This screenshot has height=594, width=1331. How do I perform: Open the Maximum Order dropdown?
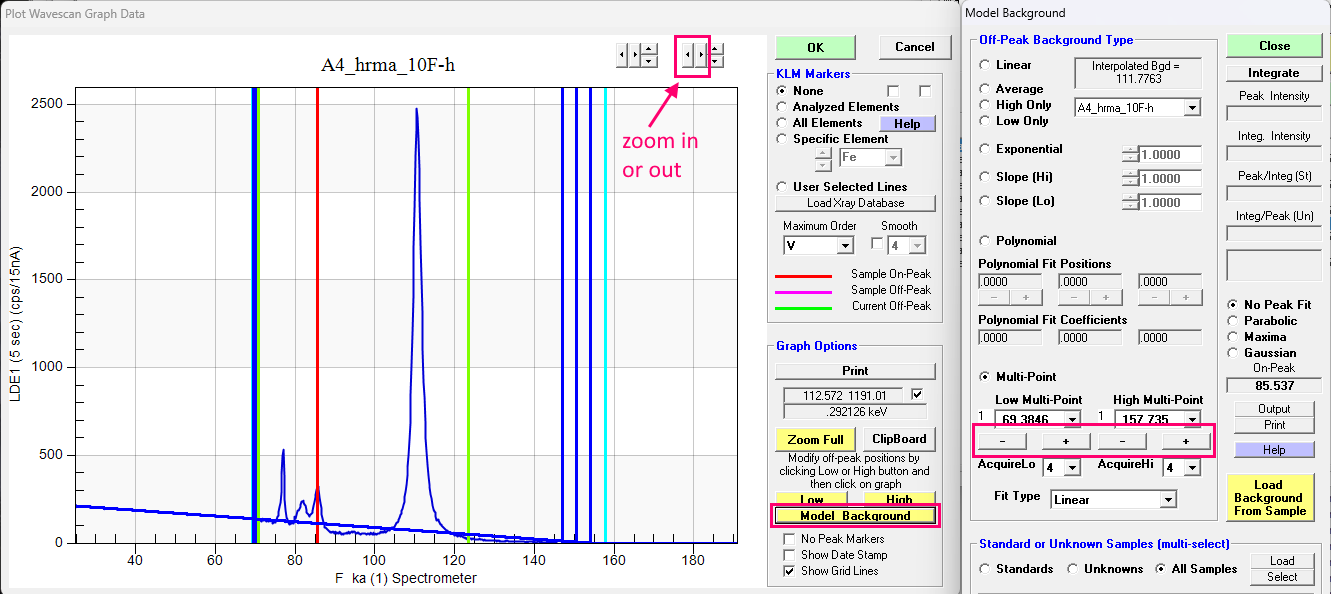845,245
